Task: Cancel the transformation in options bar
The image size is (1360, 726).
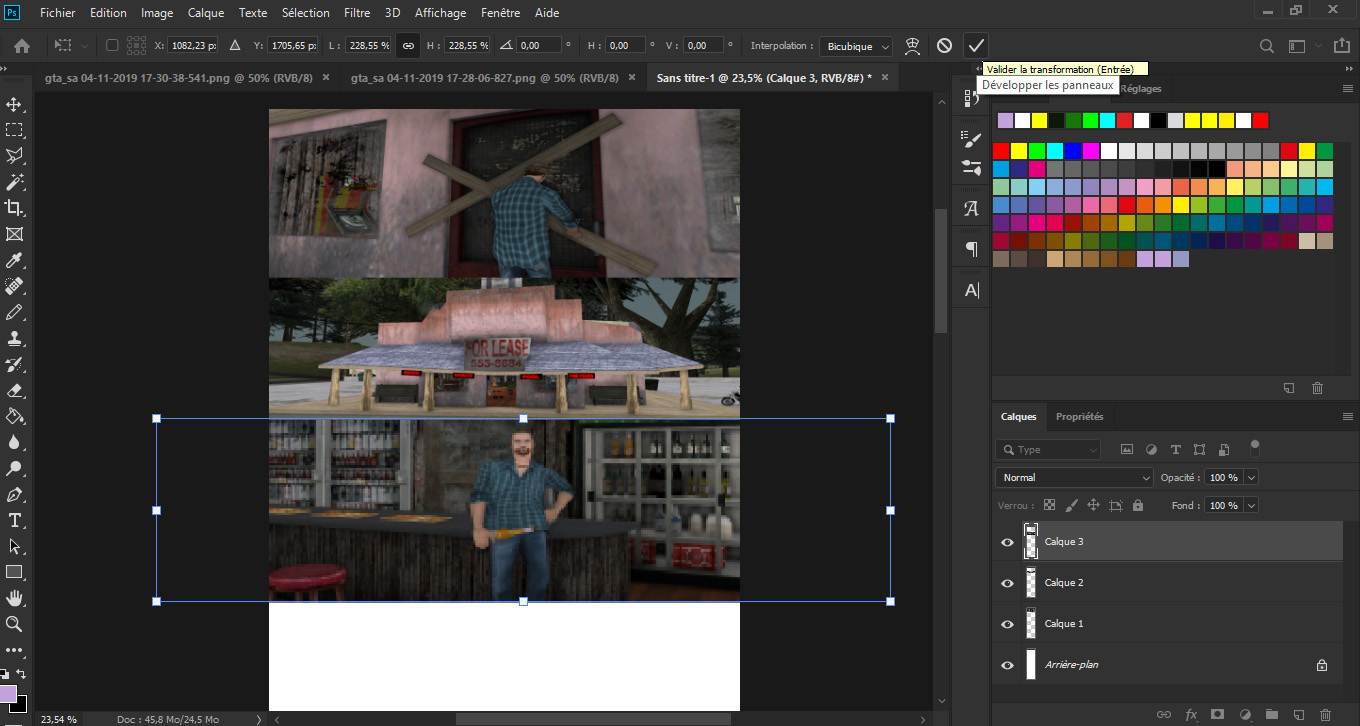Action: [x=944, y=45]
